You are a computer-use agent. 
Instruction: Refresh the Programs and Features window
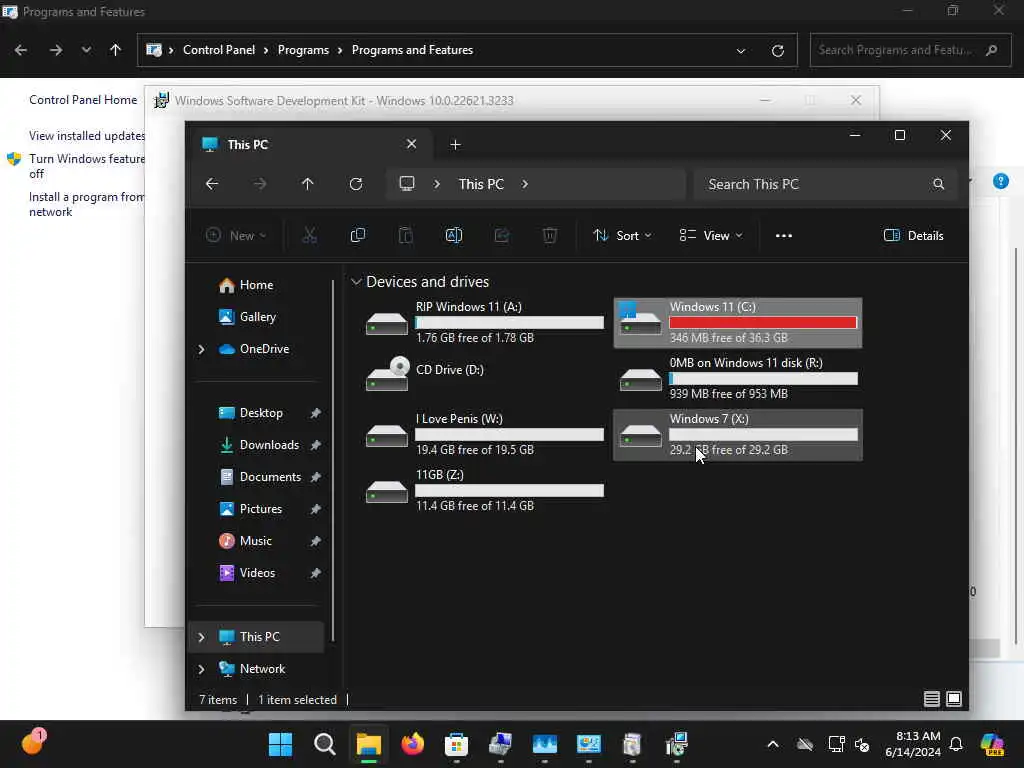(778, 50)
